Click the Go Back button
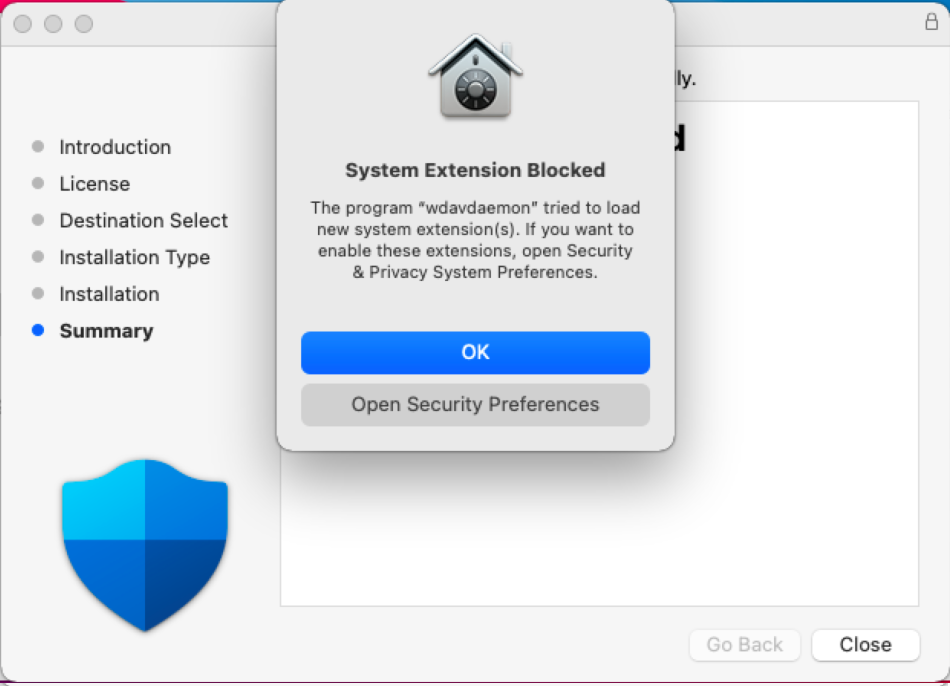 pyautogui.click(x=745, y=645)
